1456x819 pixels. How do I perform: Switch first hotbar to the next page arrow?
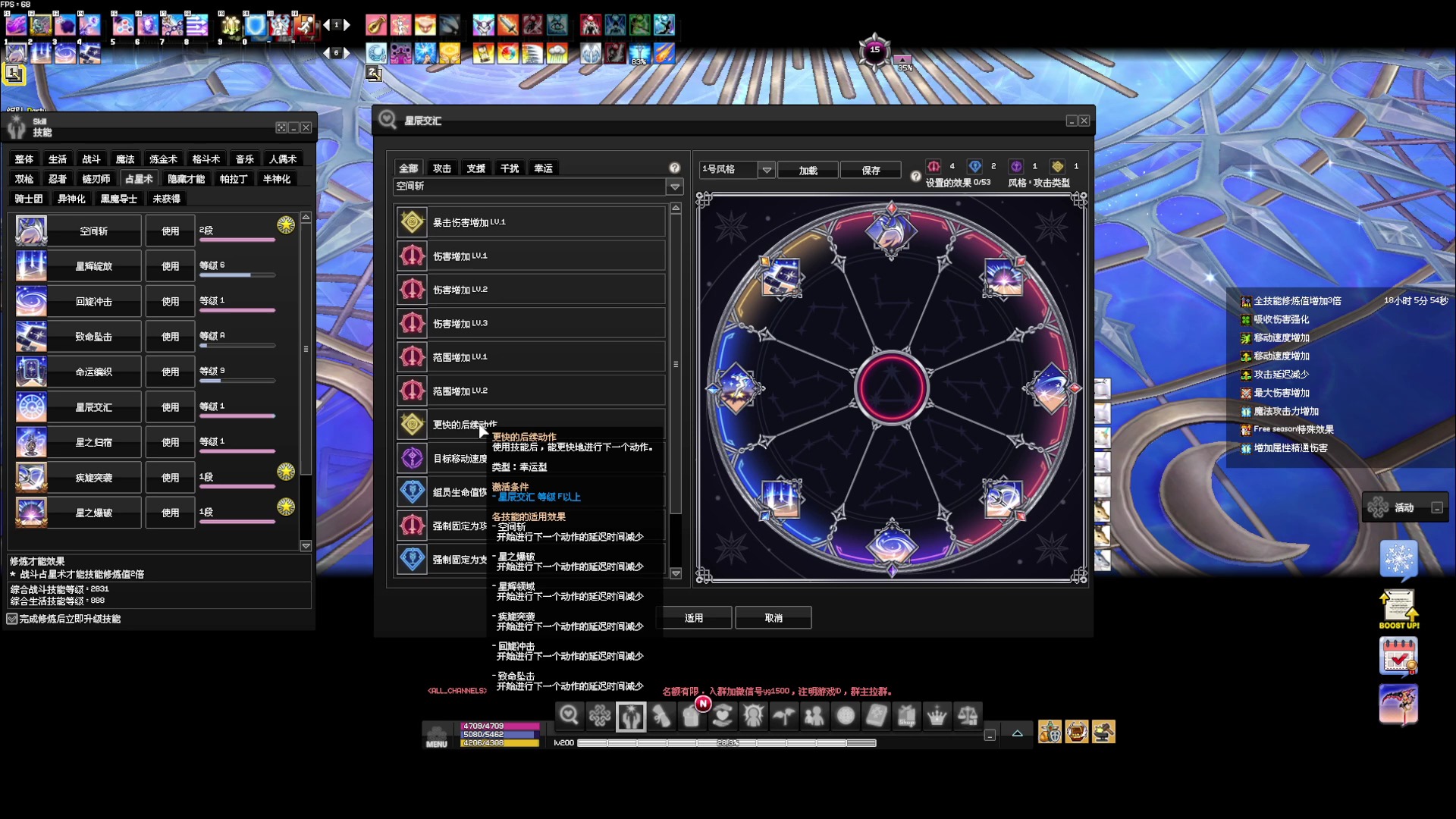pyautogui.click(x=347, y=25)
